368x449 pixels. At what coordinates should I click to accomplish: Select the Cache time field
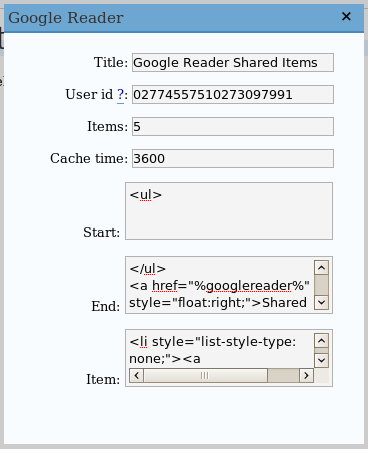[233, 158]
